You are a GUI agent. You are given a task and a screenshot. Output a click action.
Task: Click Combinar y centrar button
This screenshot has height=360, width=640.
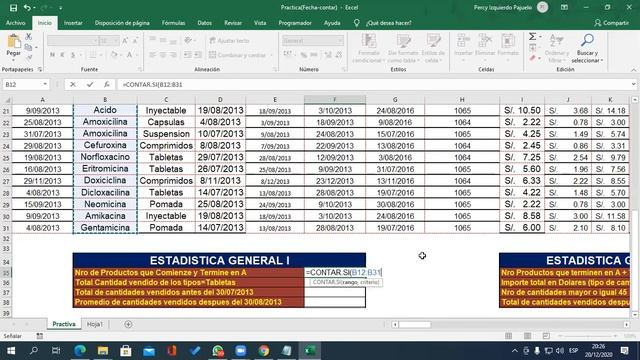239,55
